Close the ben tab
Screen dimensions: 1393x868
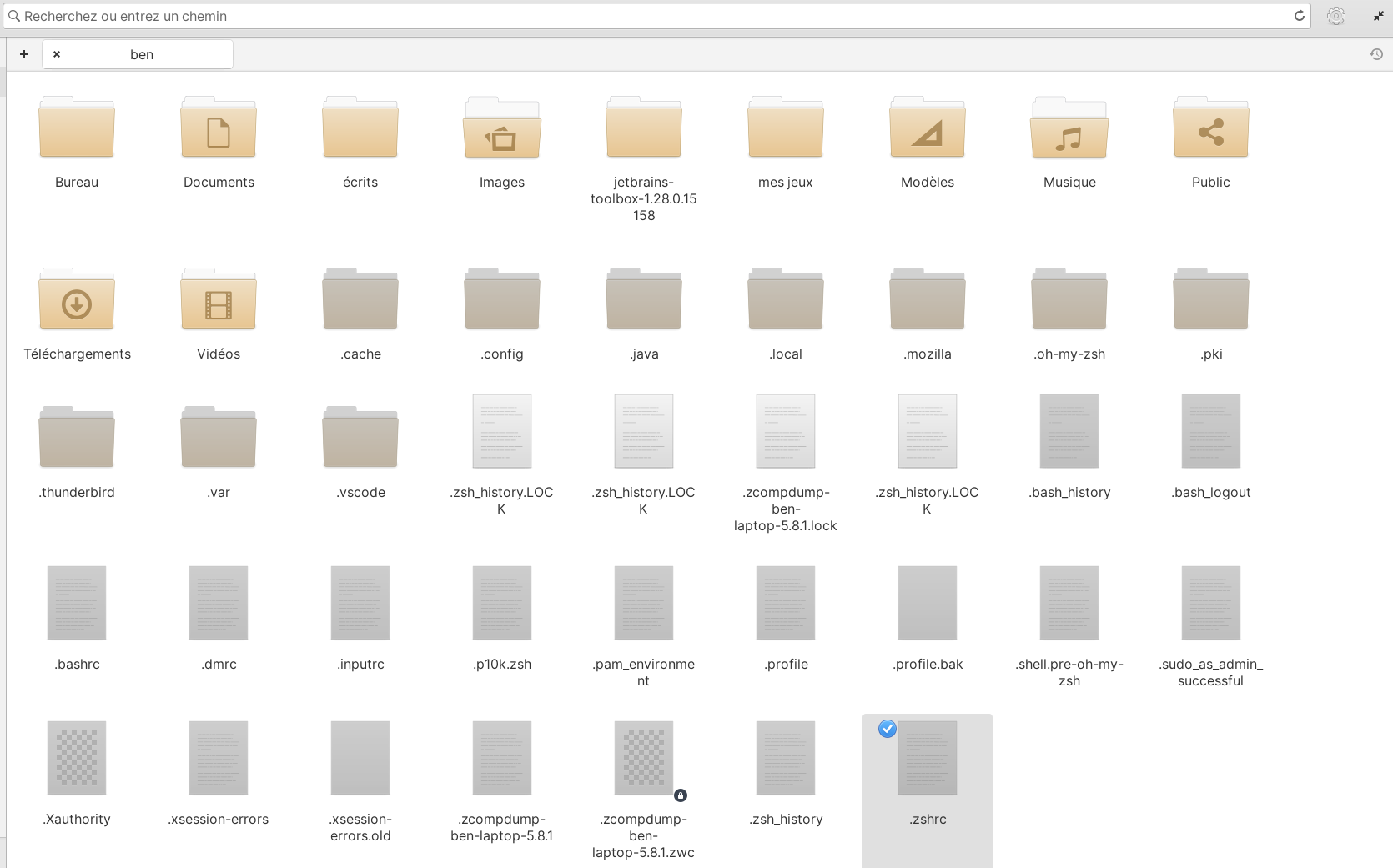pos(57,54)
